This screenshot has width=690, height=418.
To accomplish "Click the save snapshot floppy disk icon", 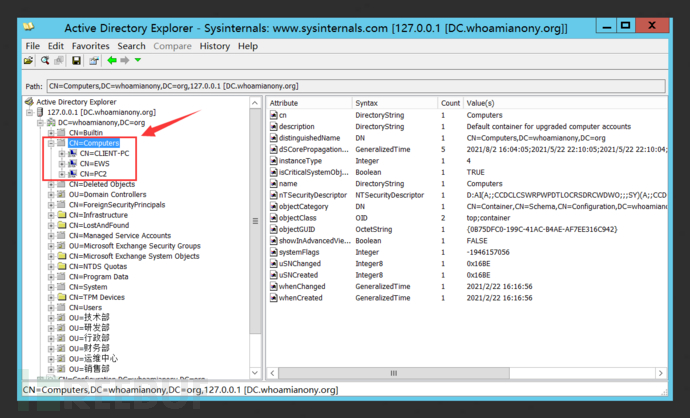I will [x=76, y=61].
